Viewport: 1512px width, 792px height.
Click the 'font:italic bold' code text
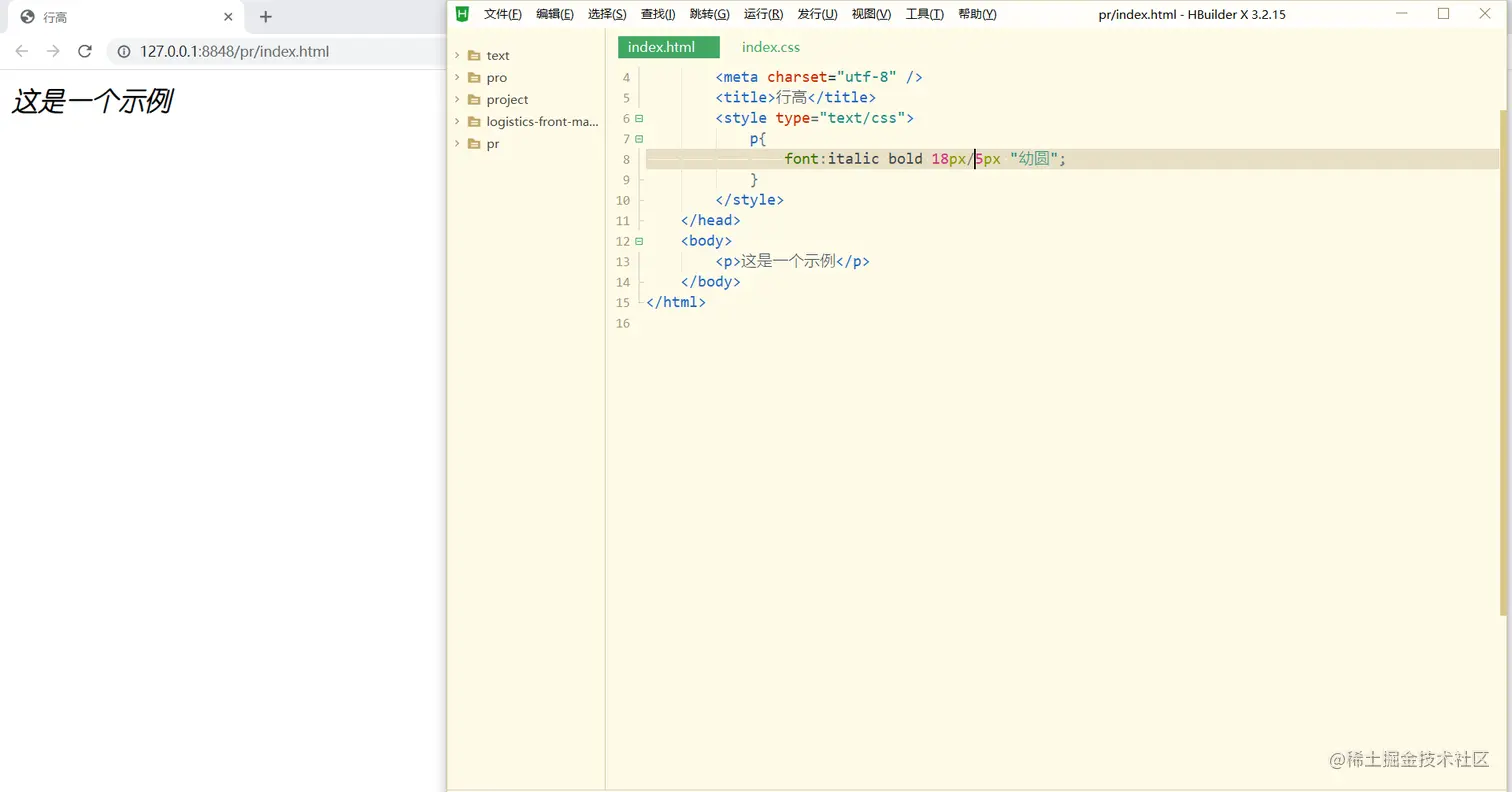pos(854,159)
